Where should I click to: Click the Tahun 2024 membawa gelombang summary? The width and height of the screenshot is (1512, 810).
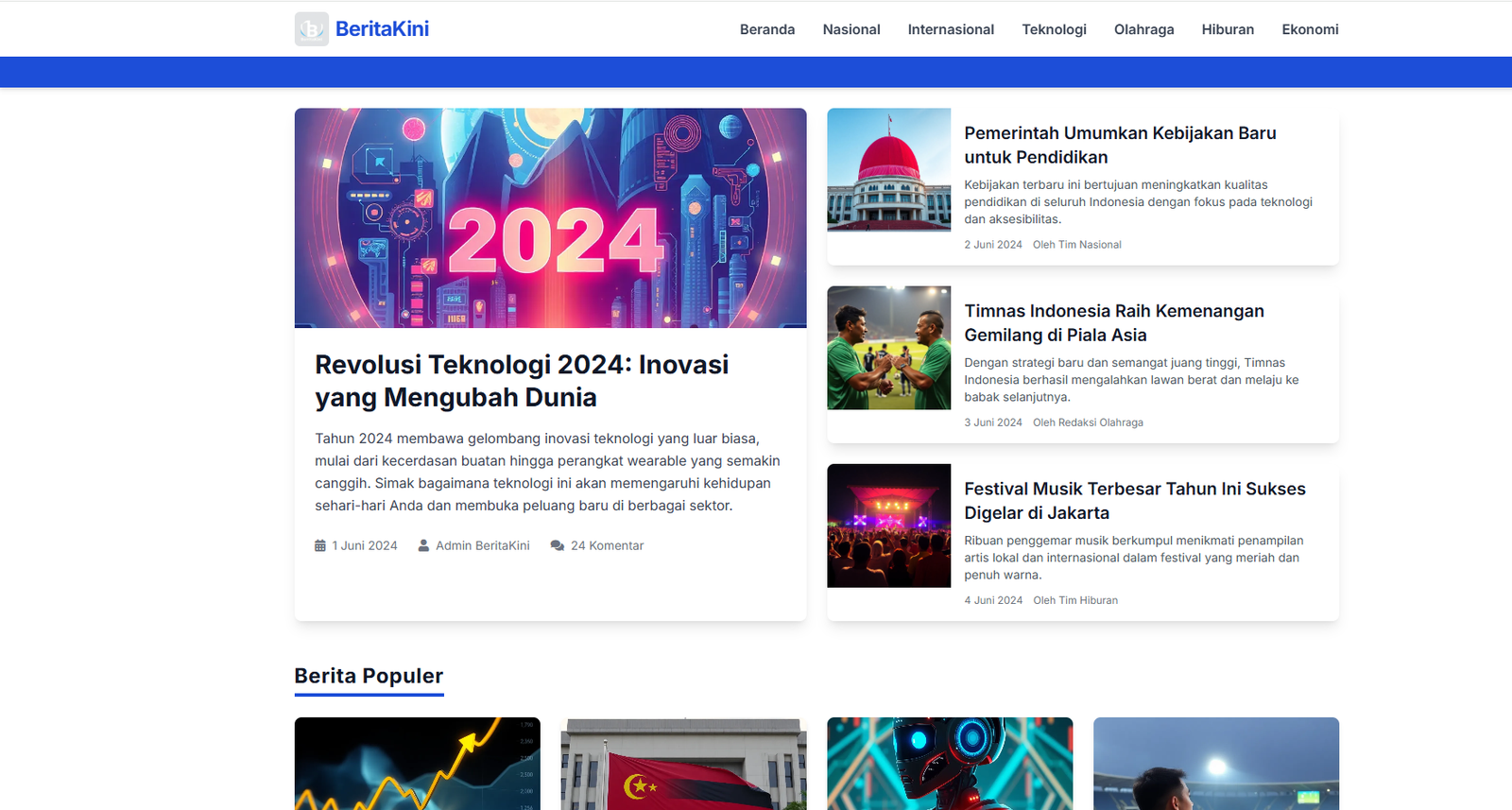(548, 472)
